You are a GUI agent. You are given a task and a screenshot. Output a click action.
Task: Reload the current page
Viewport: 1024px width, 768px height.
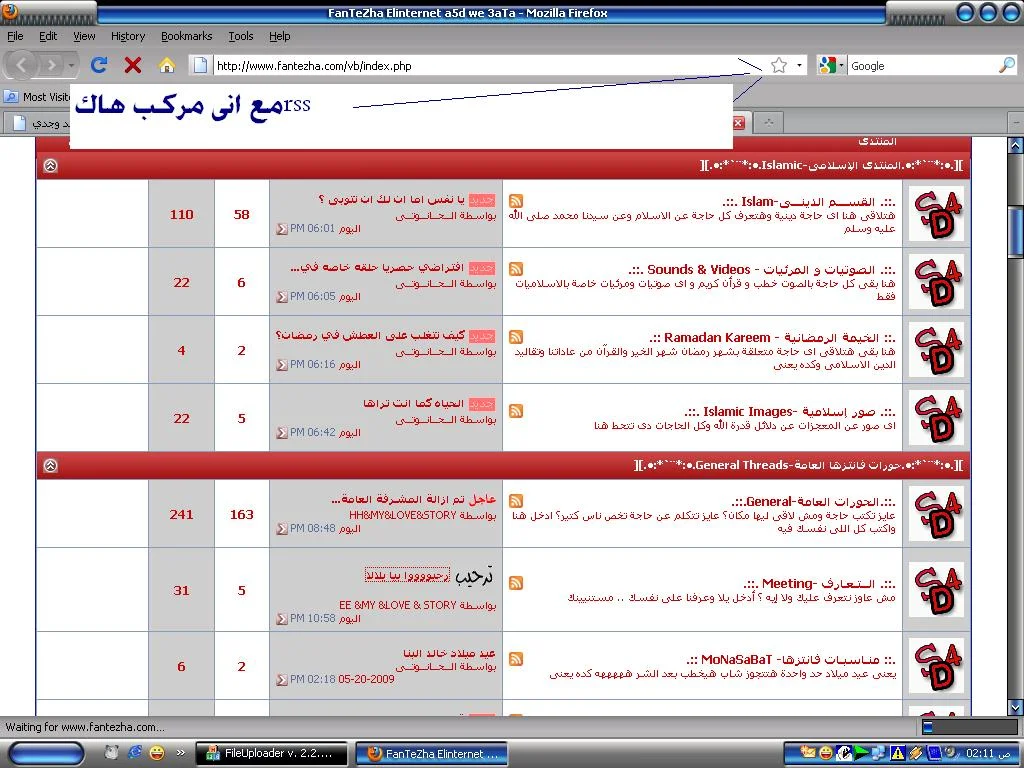coord(98,65)
